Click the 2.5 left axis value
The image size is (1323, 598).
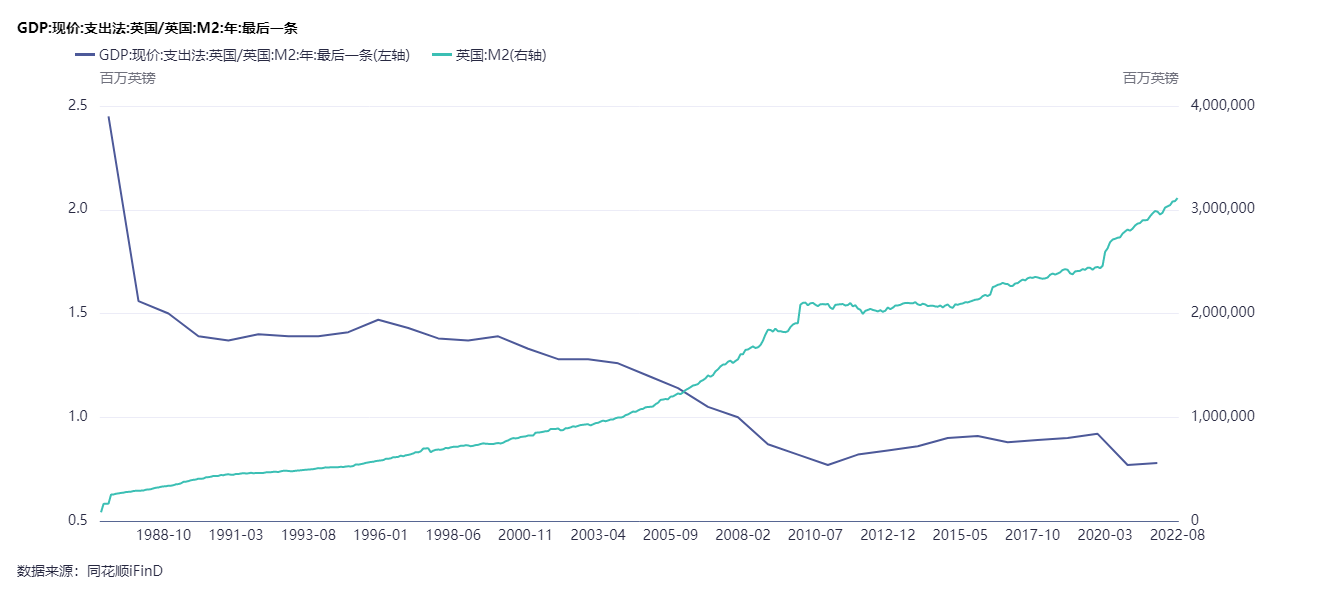77,106
